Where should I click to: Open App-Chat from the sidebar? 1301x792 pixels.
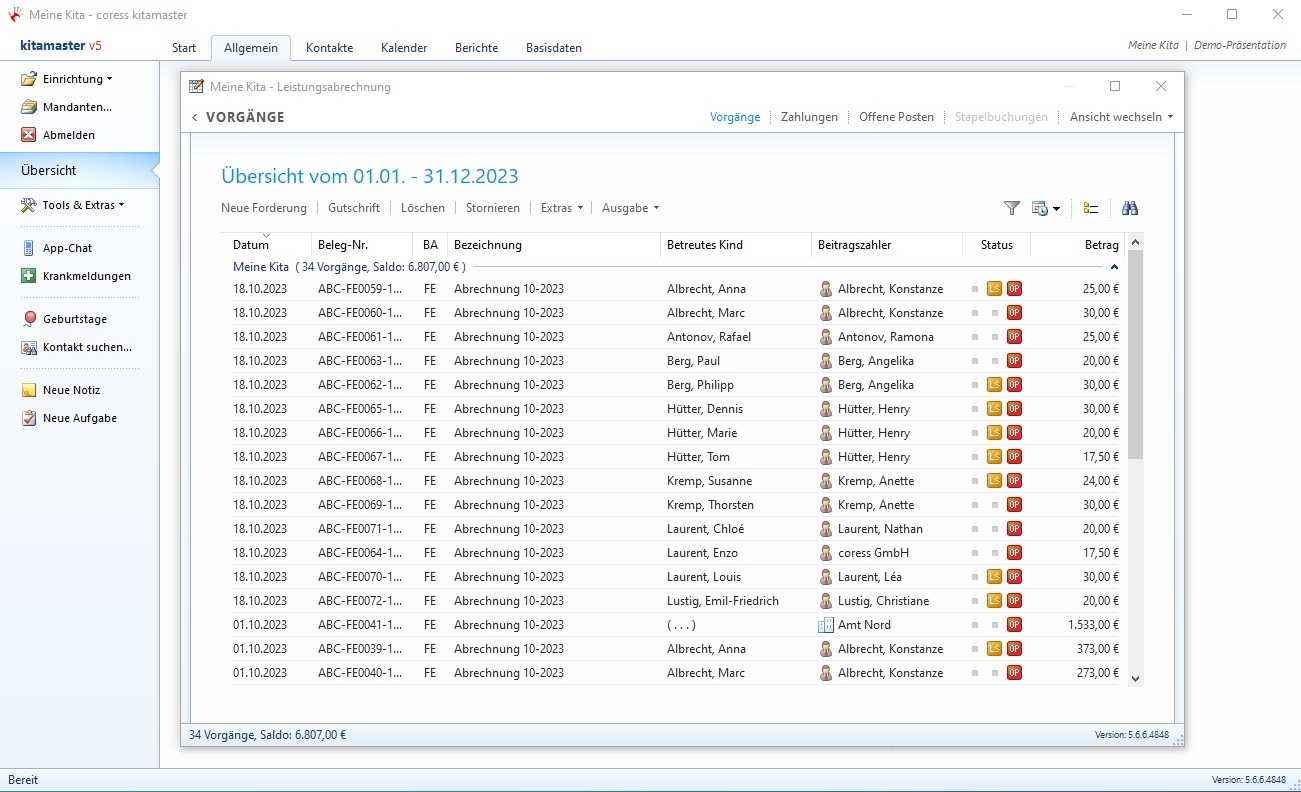(67, 248)
